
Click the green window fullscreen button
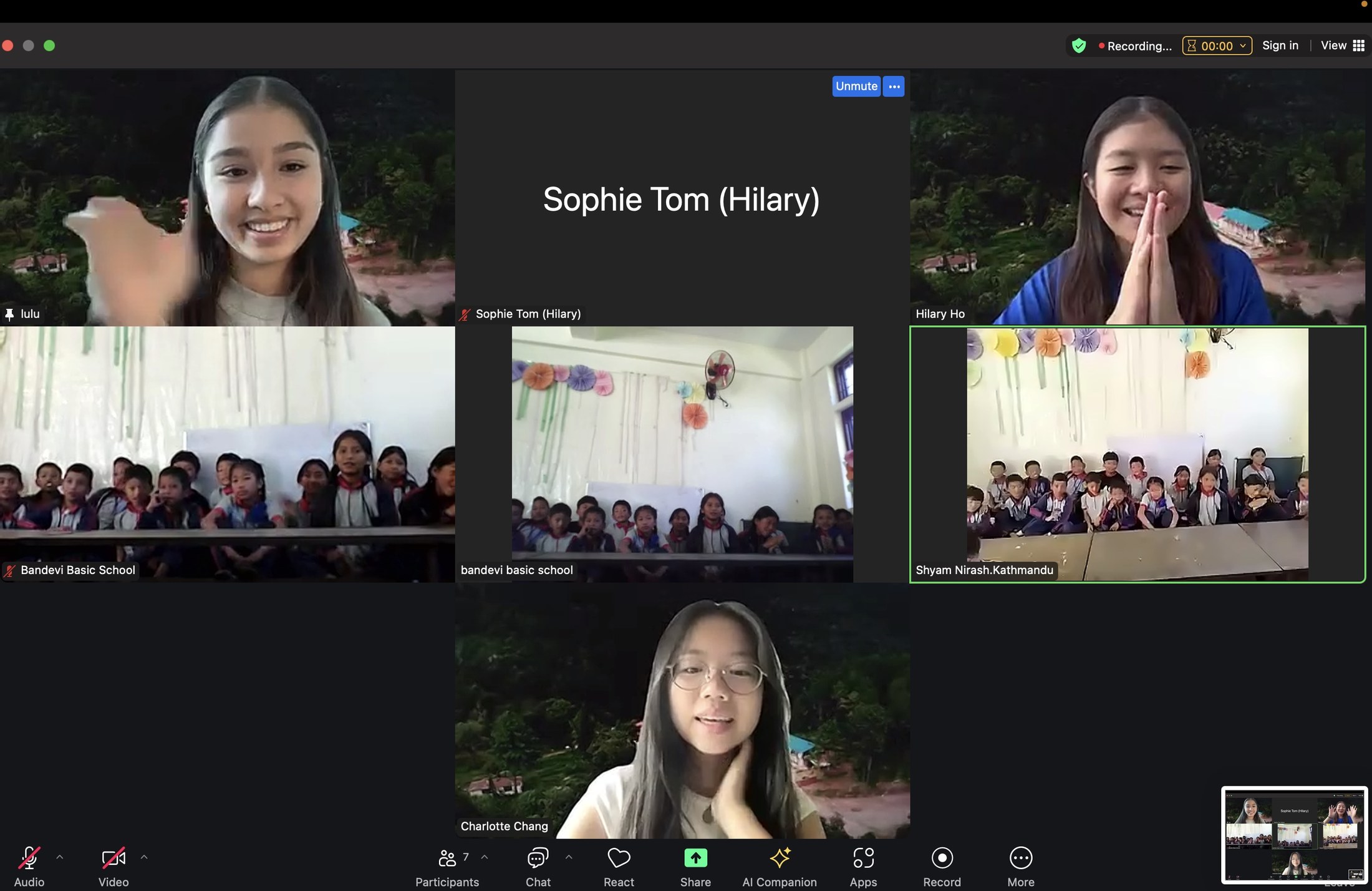point(49,46)
